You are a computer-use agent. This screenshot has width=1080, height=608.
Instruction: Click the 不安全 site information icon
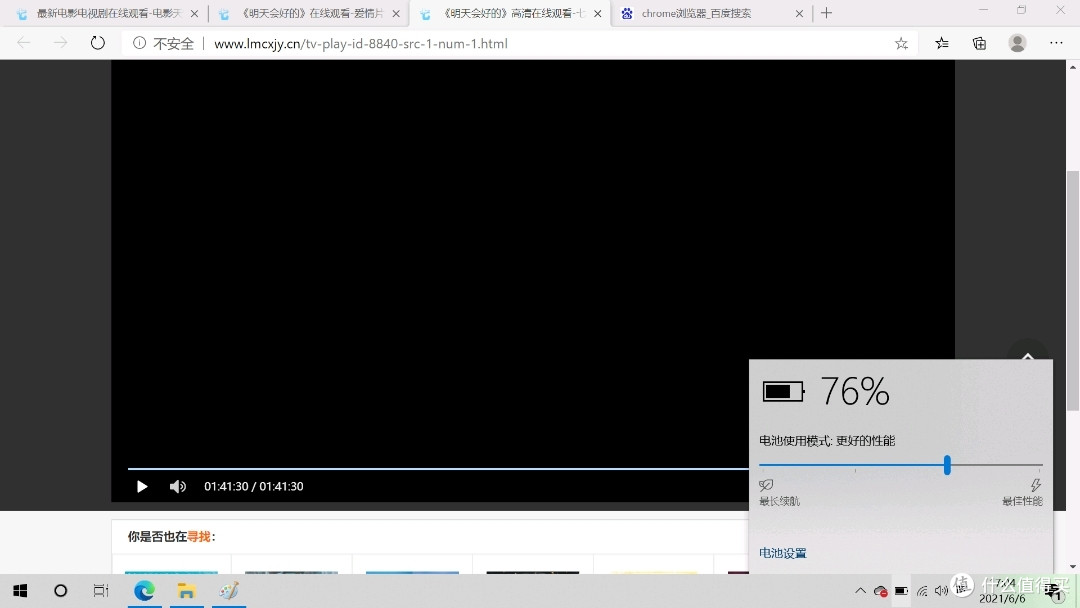coord(139,43)
